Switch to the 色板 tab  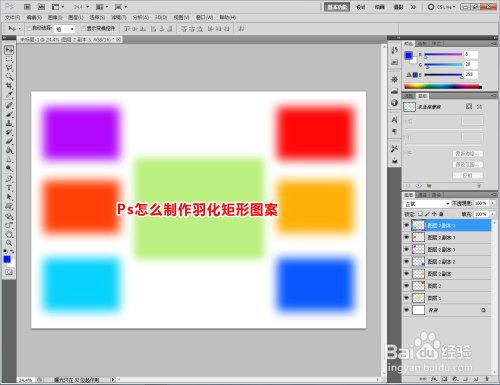422,44
